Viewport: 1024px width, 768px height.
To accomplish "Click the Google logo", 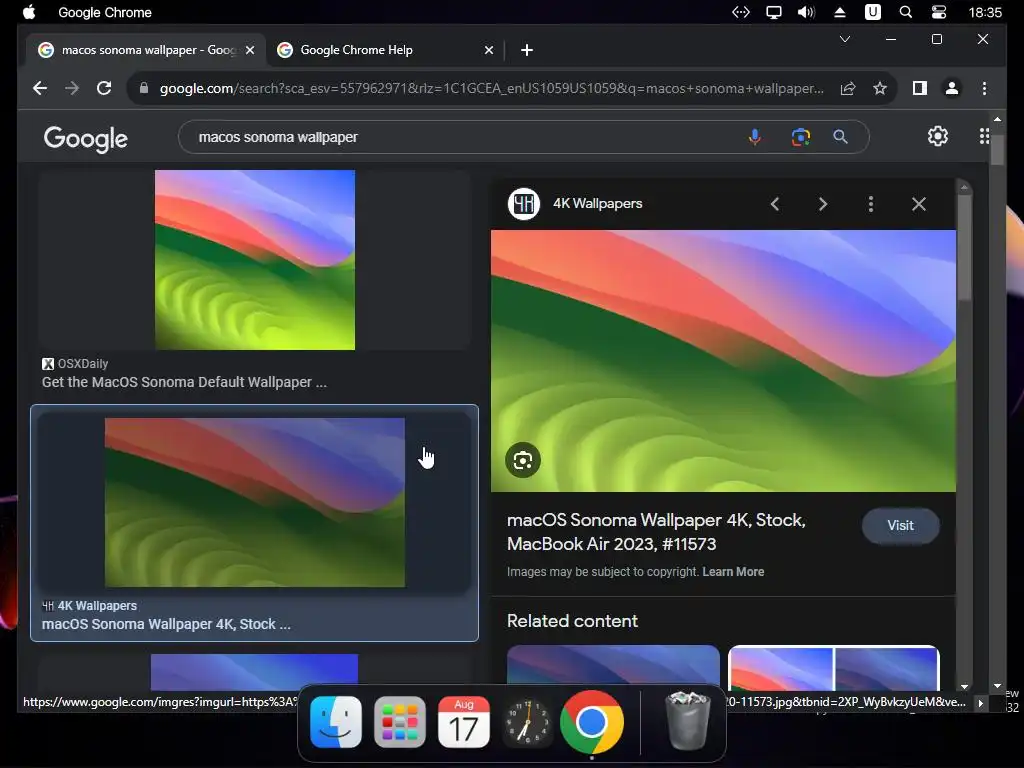I will [x=86, y=138].
